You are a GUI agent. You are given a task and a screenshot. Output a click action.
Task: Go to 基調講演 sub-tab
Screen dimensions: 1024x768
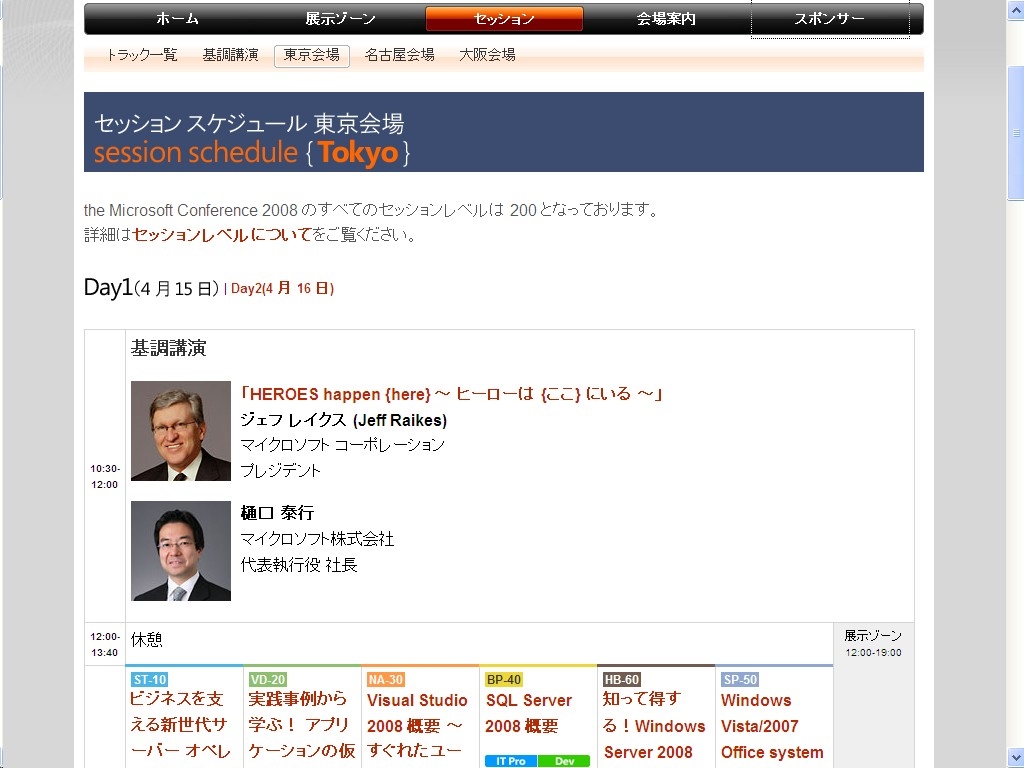pos(231,55)
